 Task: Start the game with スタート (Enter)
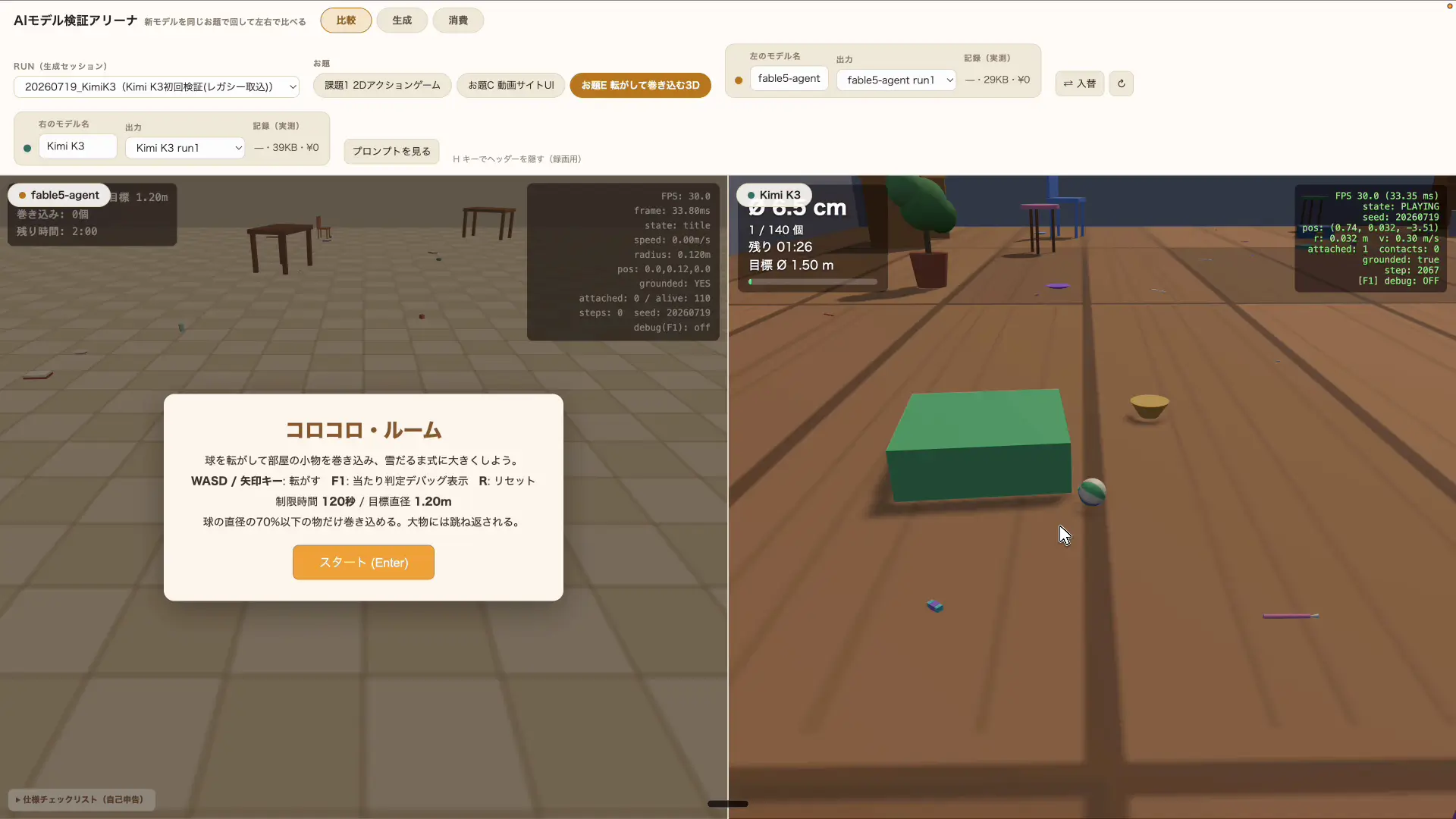363,562
